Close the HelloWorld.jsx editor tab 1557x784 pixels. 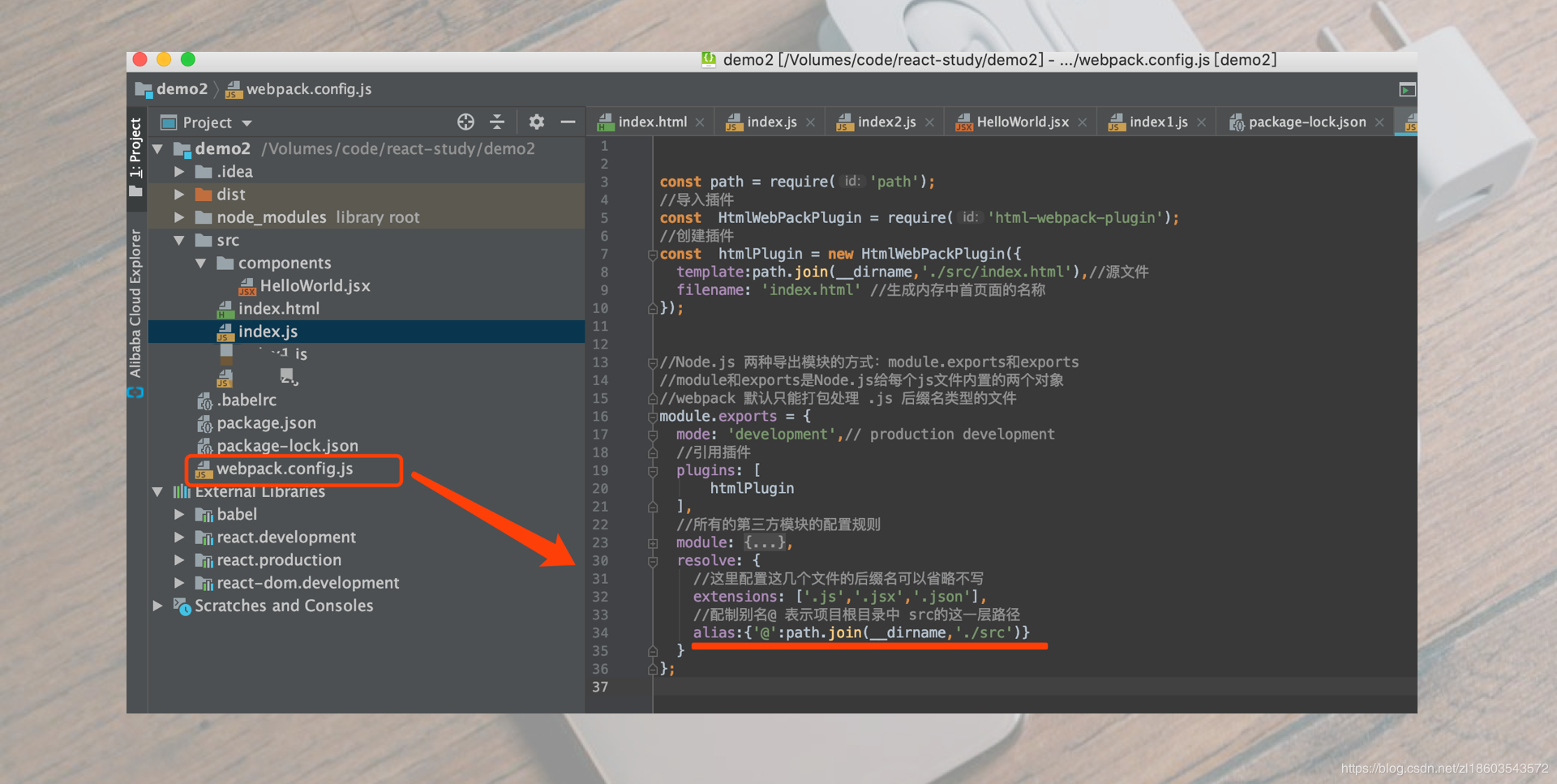pos(1082,122)
